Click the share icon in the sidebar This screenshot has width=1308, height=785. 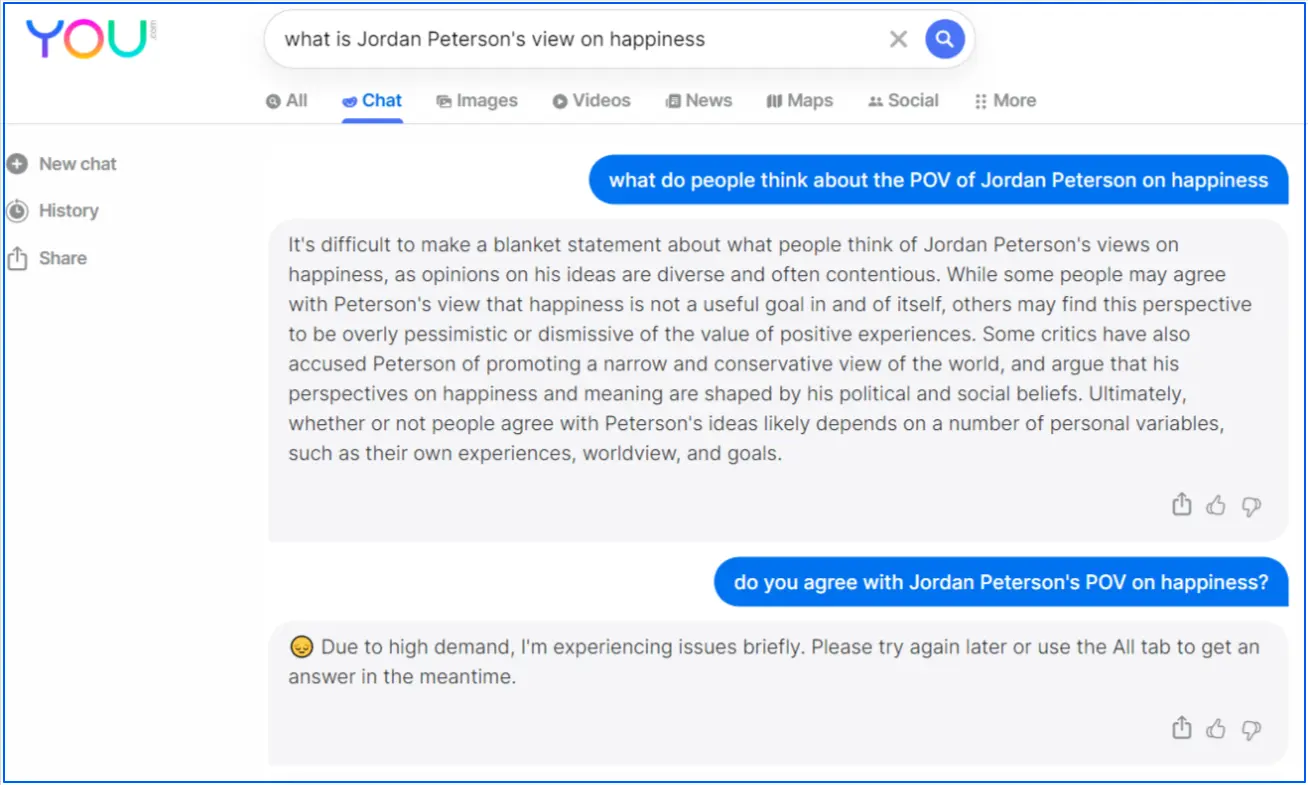click(17, 258)
